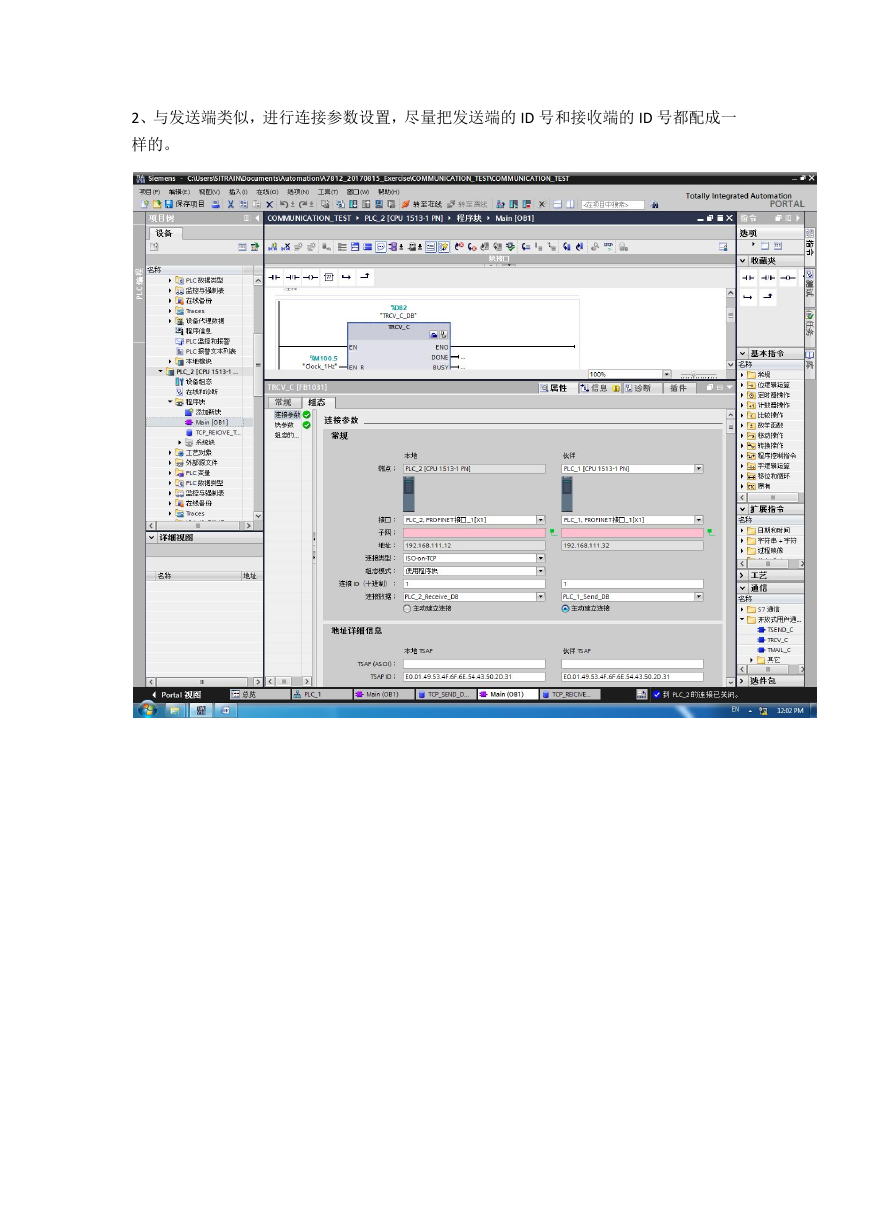Expand the 系统块 folder in project tree
Screen dimensions: 869x1228
(x=180, y=442)
